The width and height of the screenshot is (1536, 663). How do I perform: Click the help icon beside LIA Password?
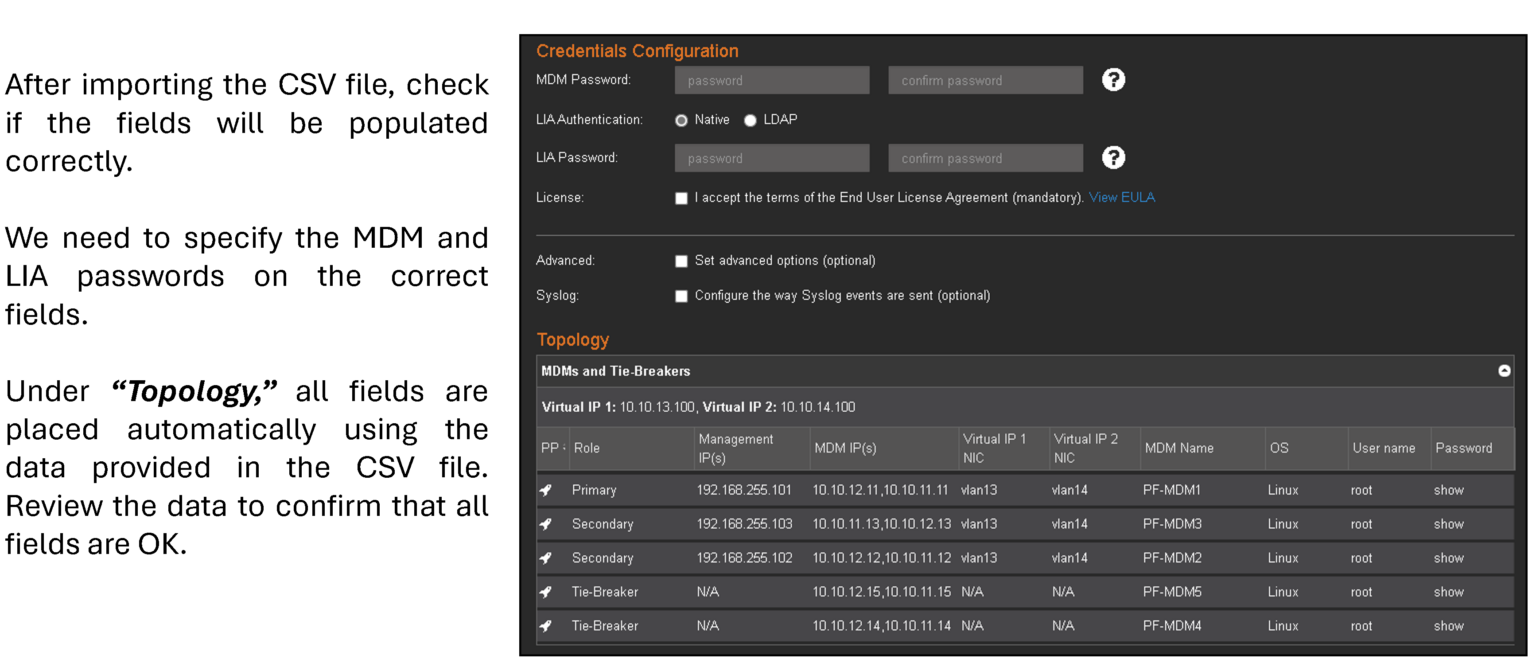[1113, 157]
